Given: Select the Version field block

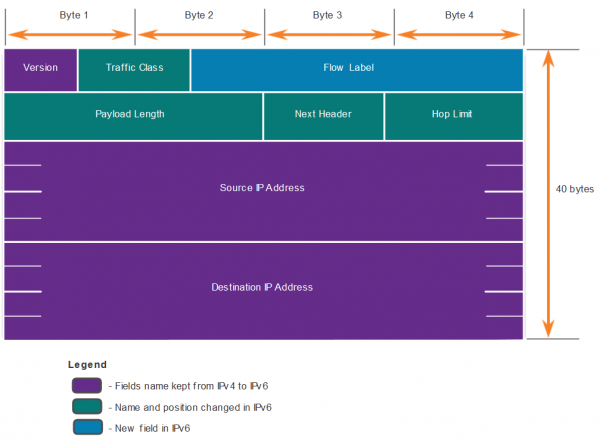Looking at the screenshot, I should 41,68.
